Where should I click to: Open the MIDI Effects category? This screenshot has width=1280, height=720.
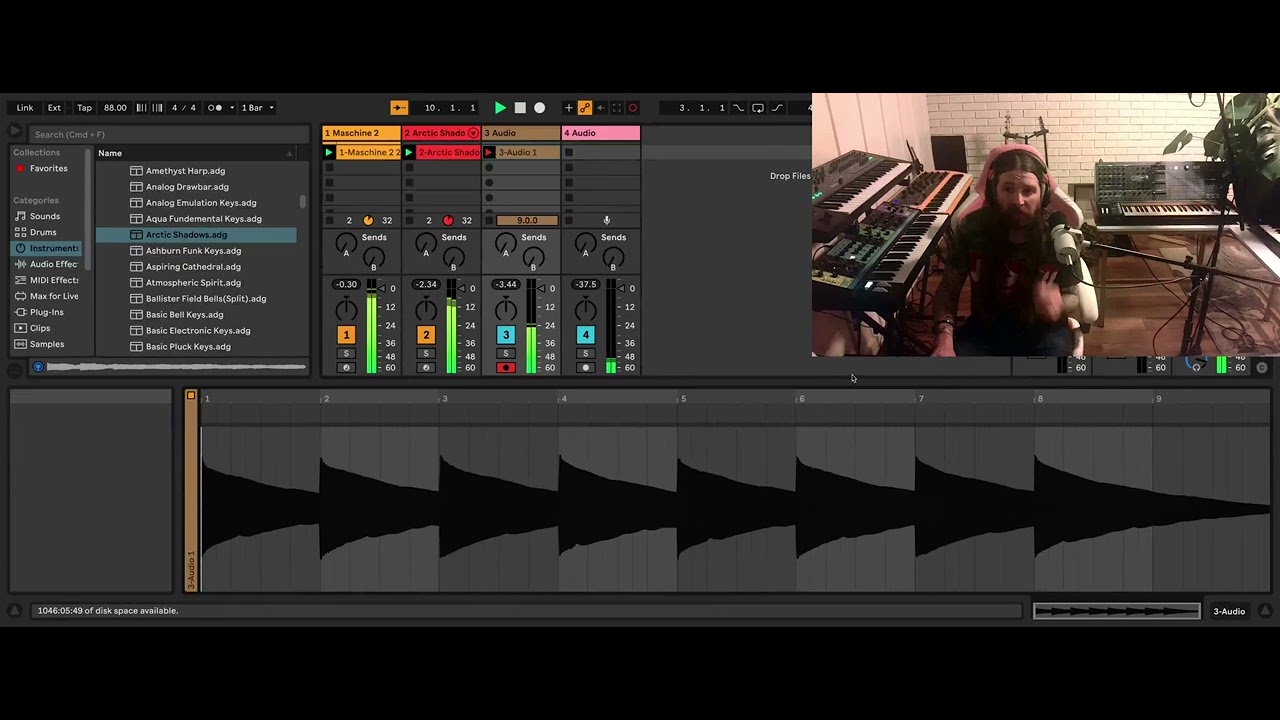(48, 280)
